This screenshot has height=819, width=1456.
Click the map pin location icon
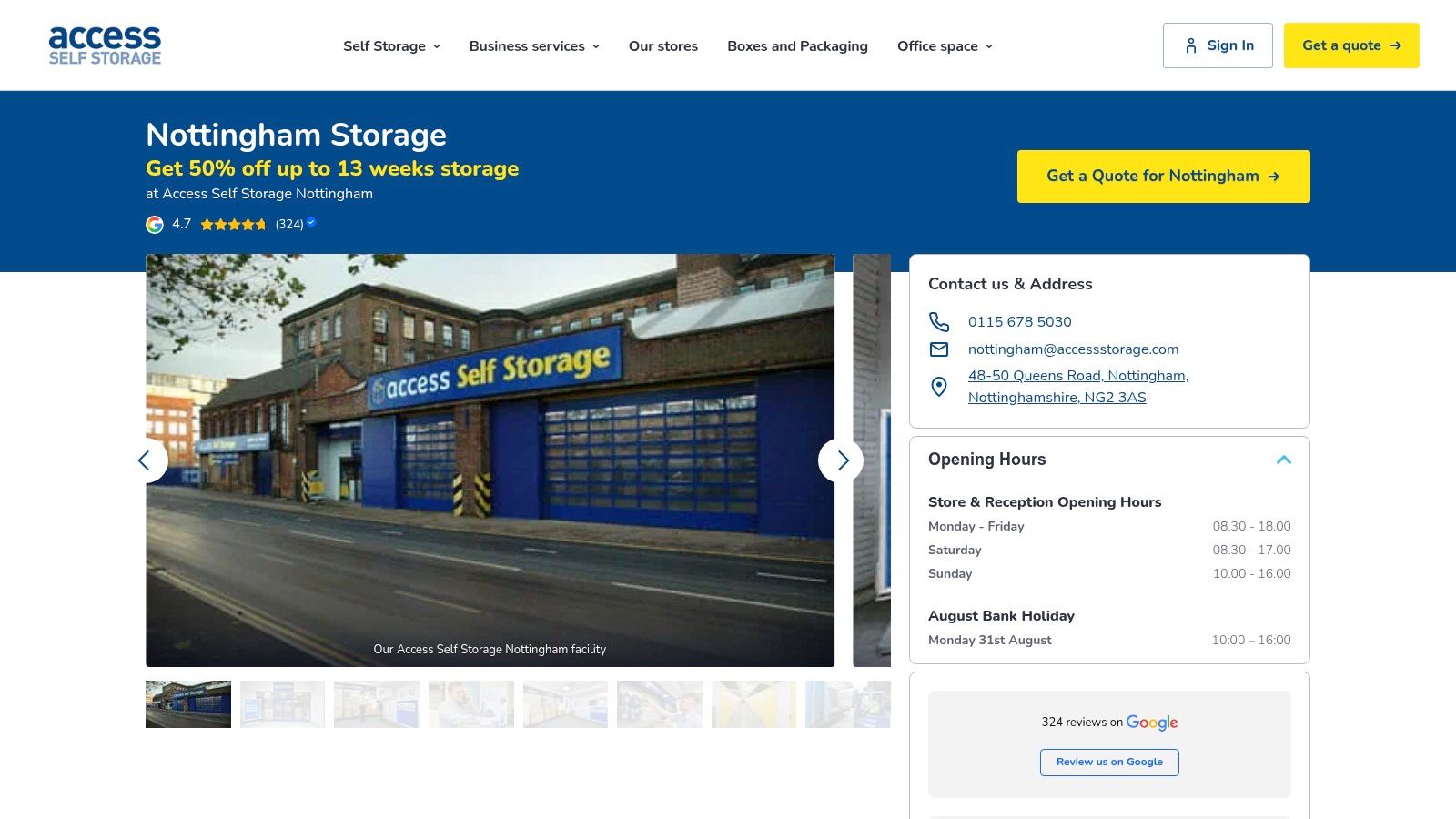click(x=939, y=387)
